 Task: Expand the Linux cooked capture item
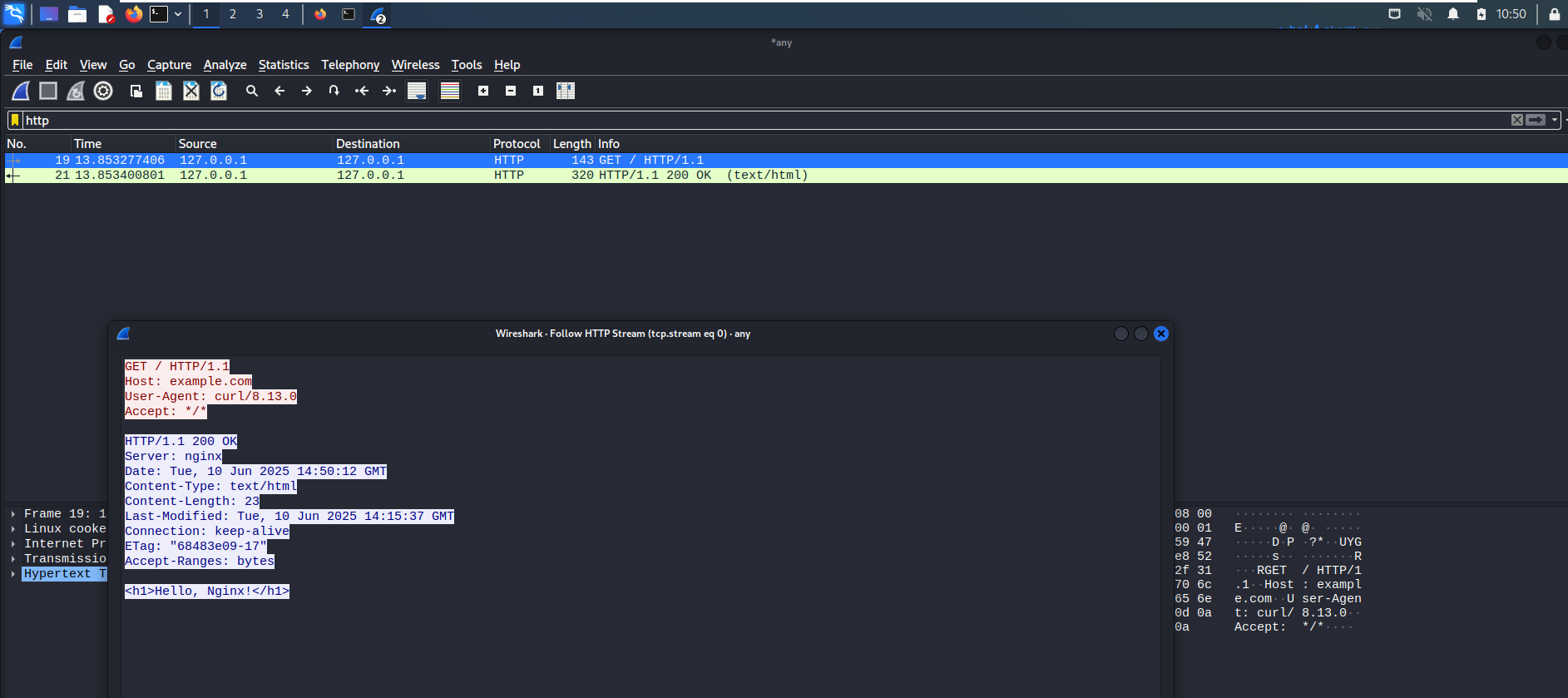pos(13,529)
